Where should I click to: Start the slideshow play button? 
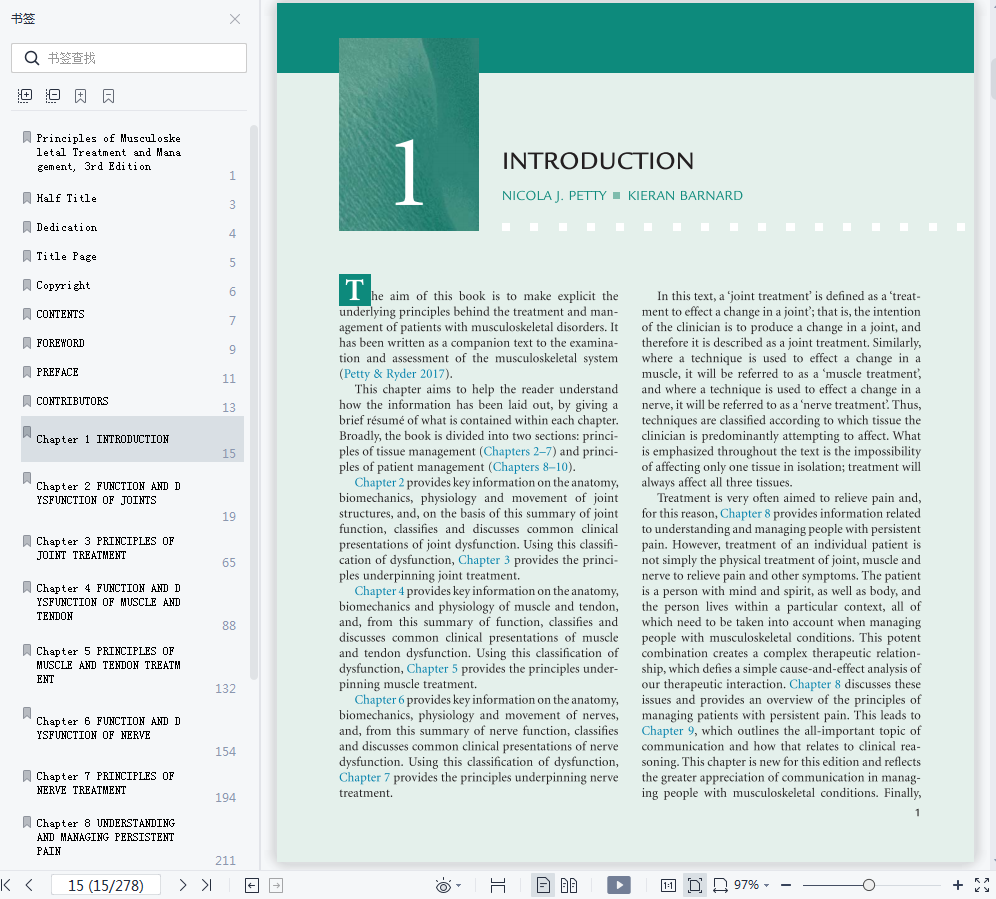tap(619, 885)
